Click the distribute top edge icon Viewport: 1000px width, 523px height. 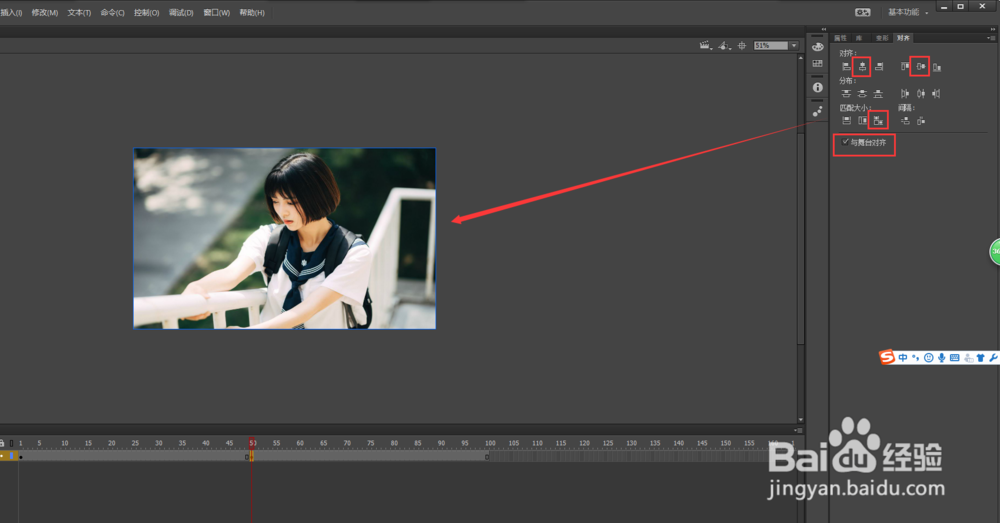[846, 94]
